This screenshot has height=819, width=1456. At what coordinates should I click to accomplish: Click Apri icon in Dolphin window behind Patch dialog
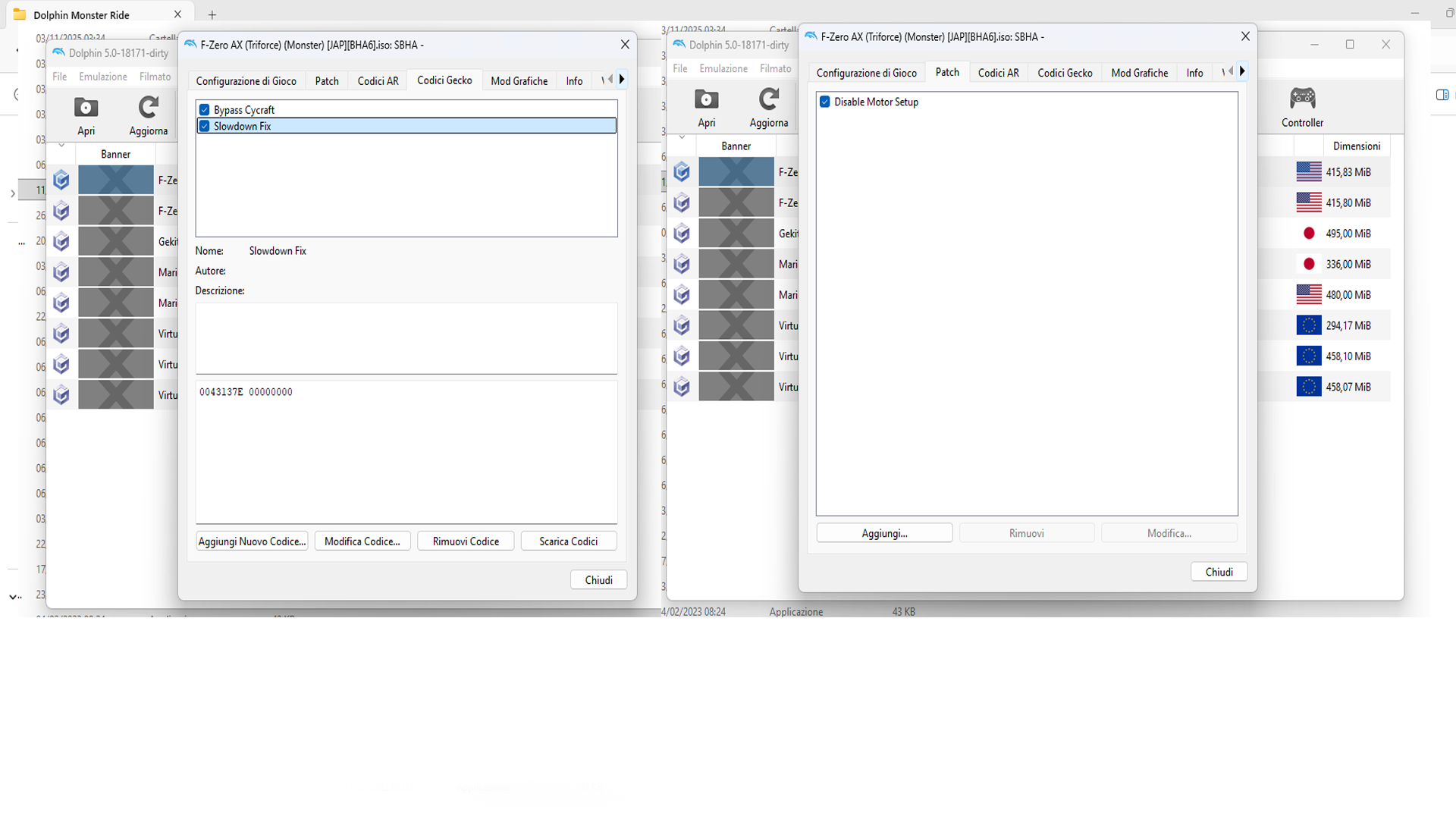(x=706, y=99)
